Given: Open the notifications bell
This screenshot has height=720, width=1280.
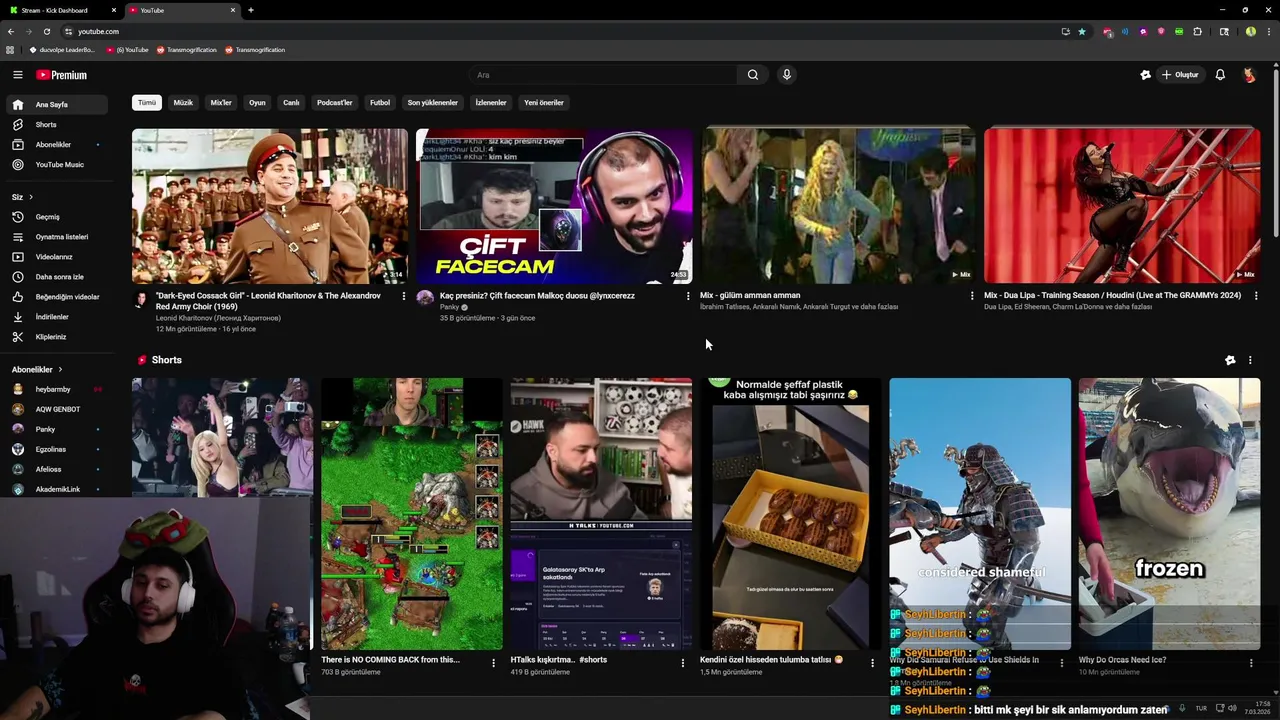Looking at the screenshot, I should [x=1220, y=75].
